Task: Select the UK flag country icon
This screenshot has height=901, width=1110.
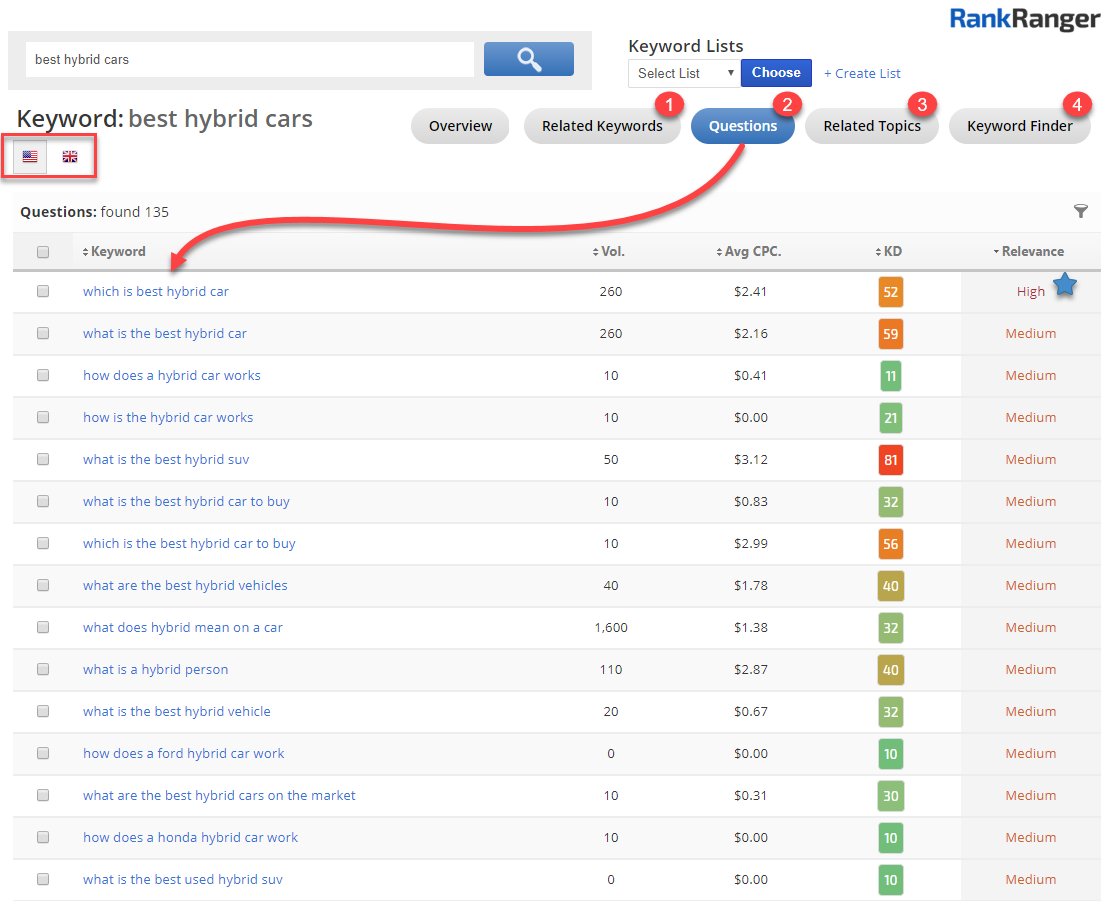Action: [70, 157]
